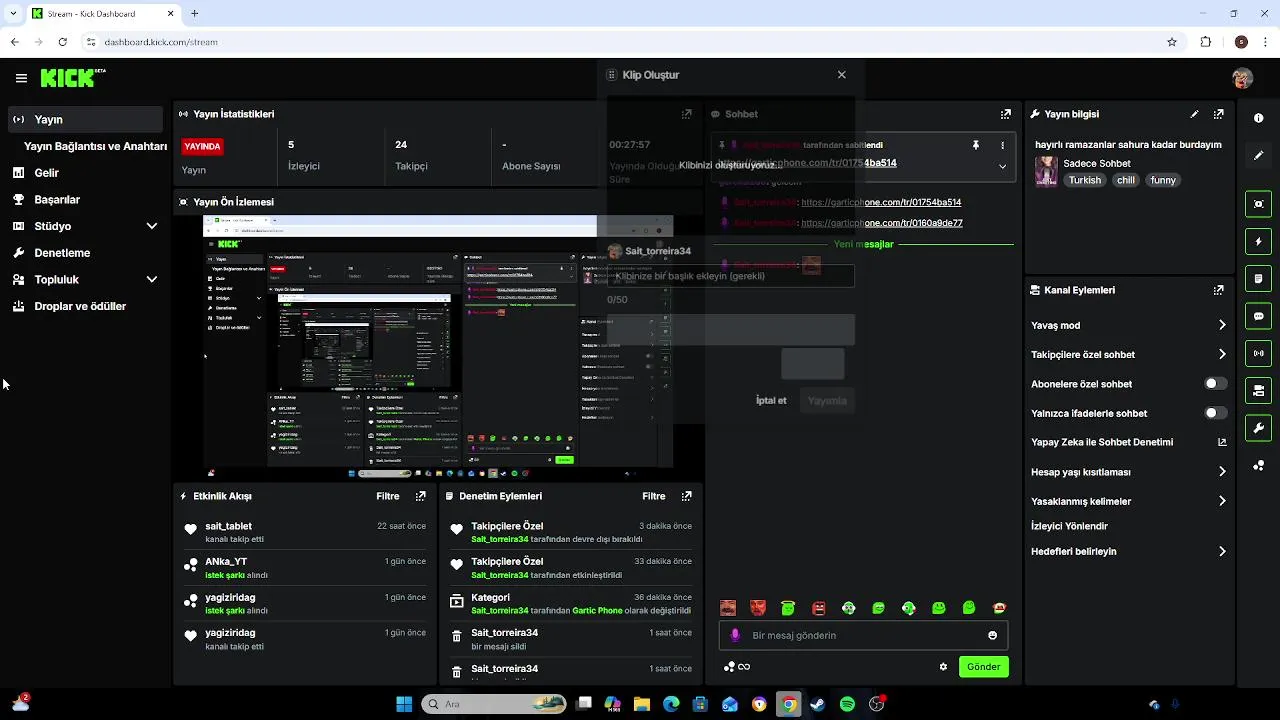The height and width of the screenshot is (720, 1280).
Task: Focus the Bir mesaj gönderin input
Action: [863, 635]
